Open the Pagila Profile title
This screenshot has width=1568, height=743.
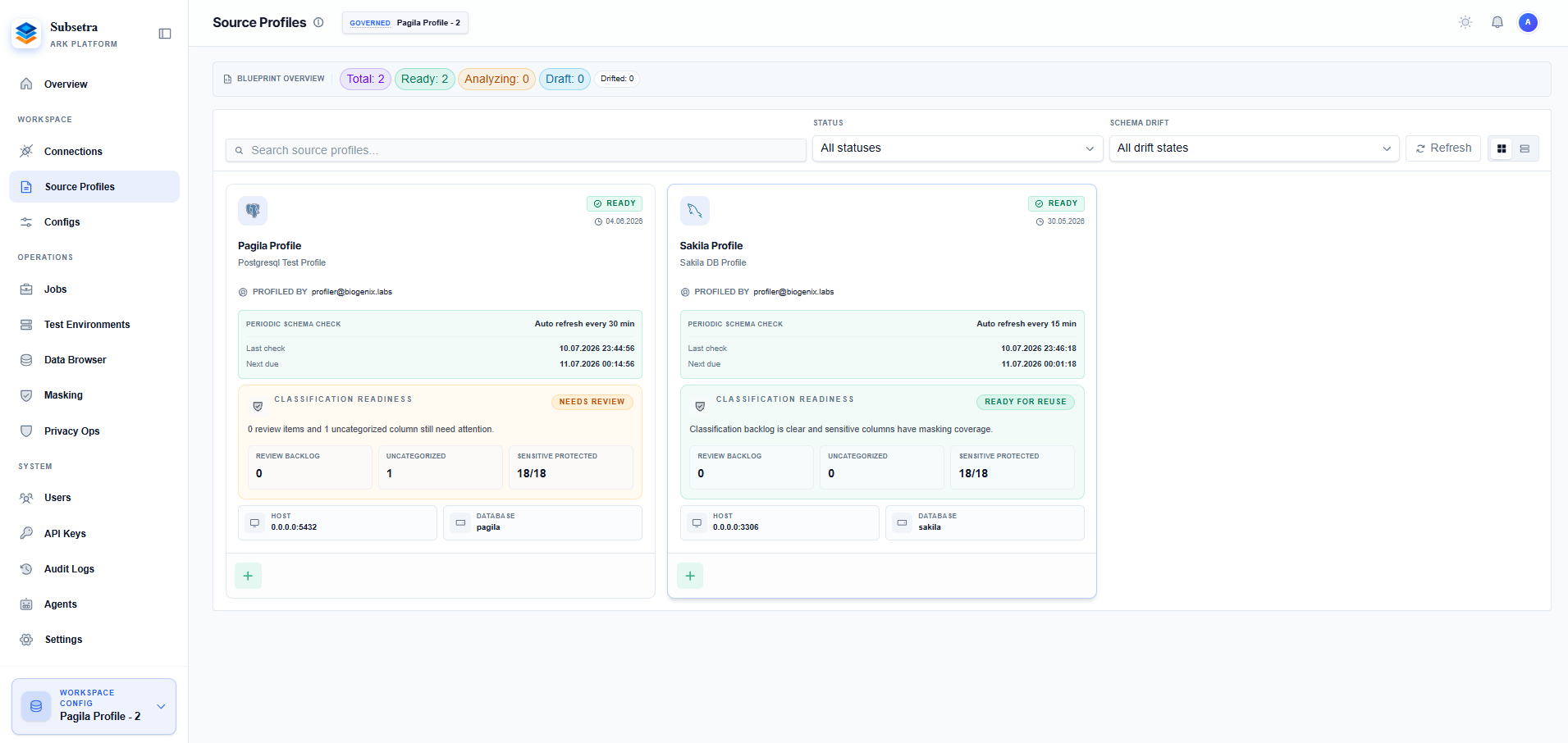click(269, 246)
